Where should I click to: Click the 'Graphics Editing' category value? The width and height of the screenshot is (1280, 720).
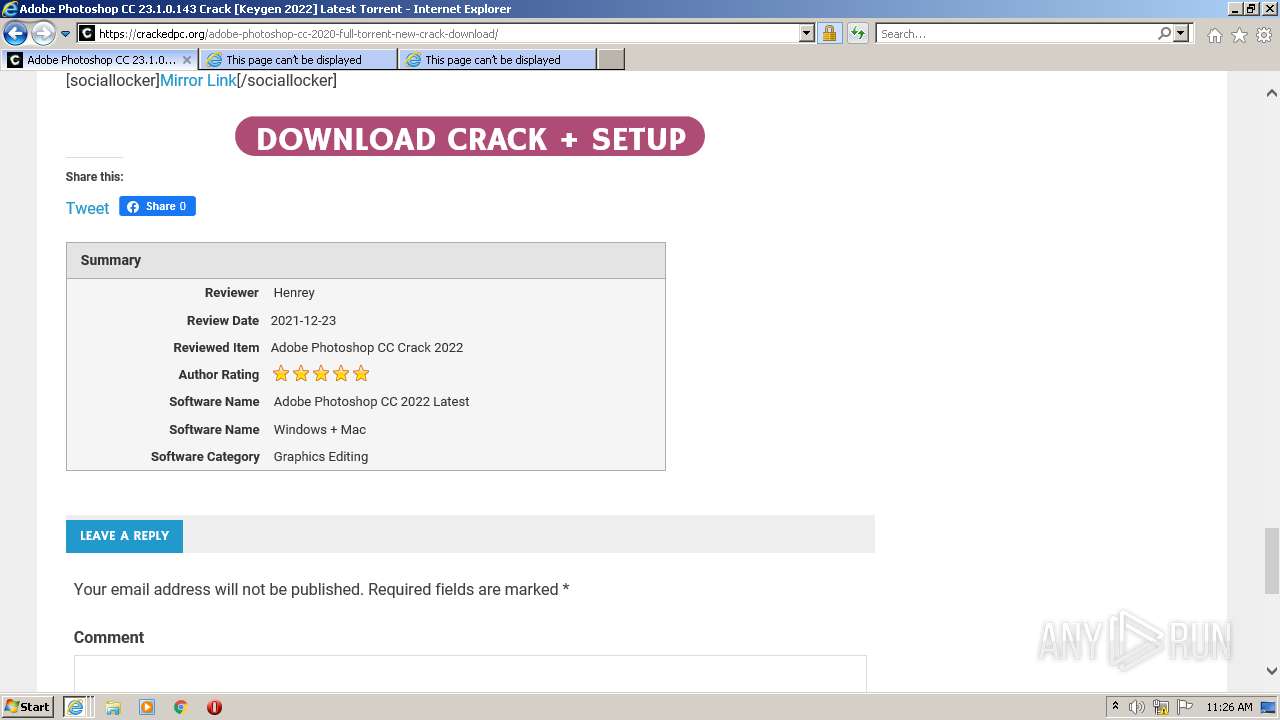click(x=321, y=457)
